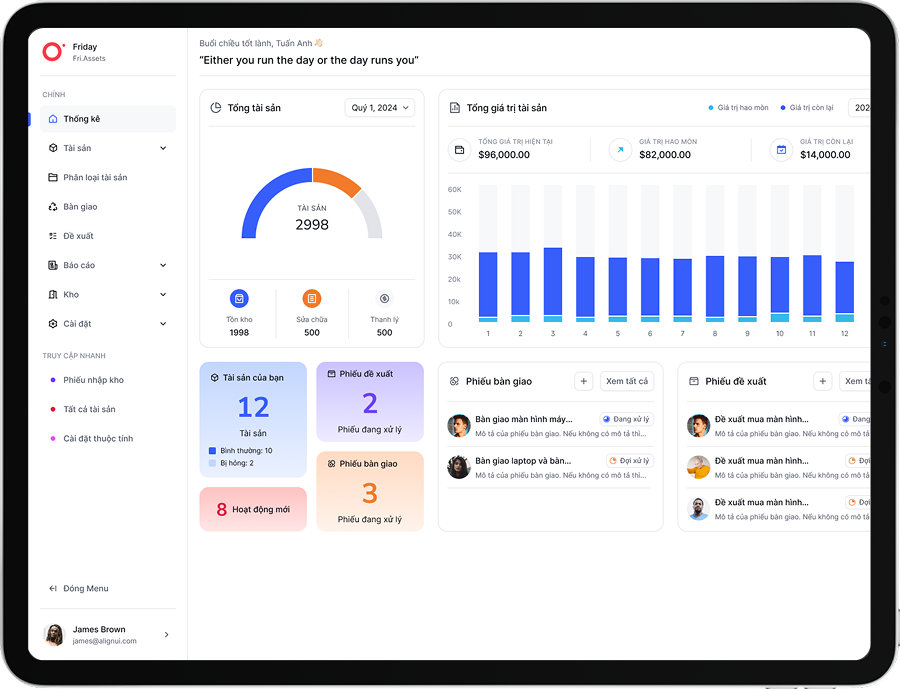Click the orange segment of asset gauge
This screenshot has height=689, width=900.
pos(339,179)
